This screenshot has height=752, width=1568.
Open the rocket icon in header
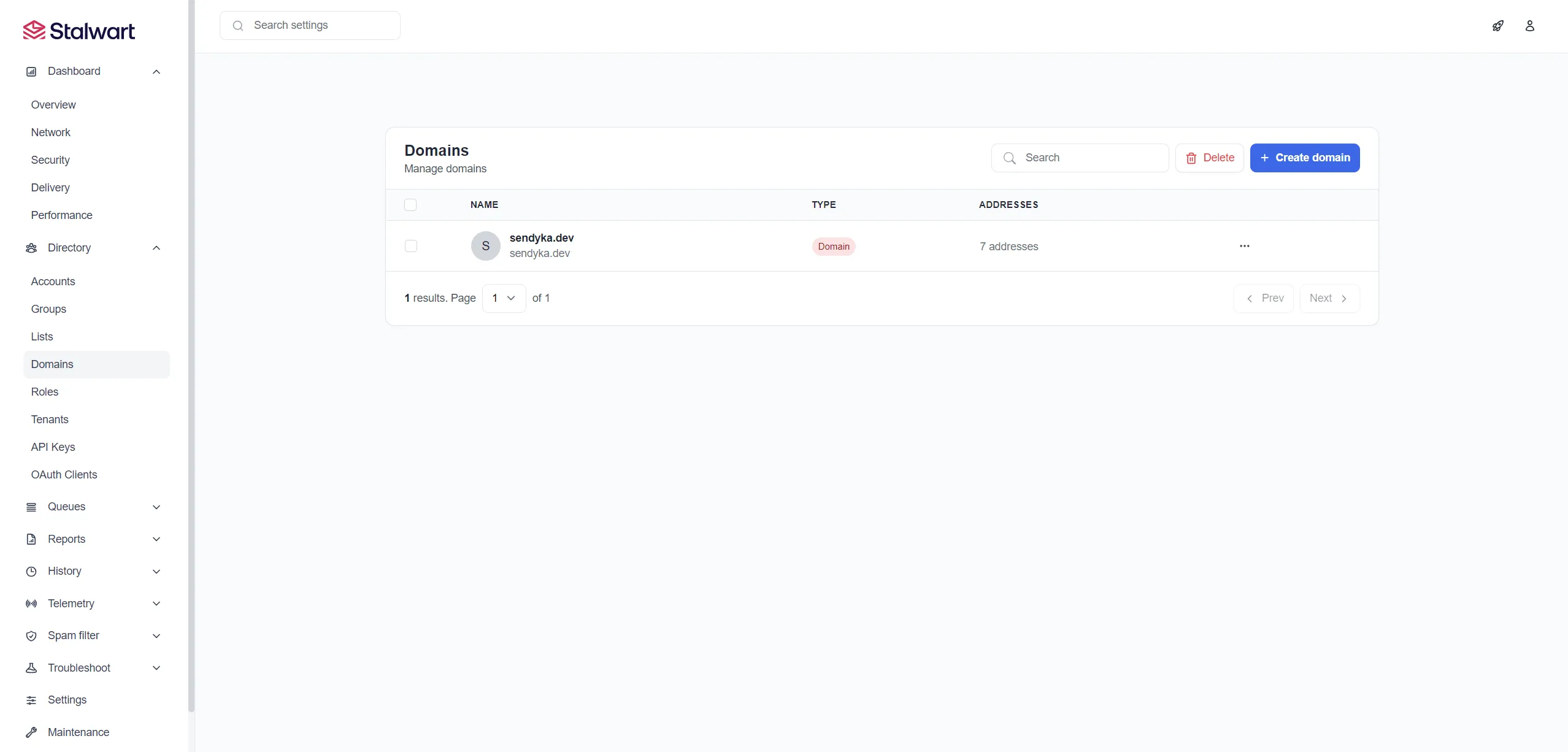[x=1498, y=26]
